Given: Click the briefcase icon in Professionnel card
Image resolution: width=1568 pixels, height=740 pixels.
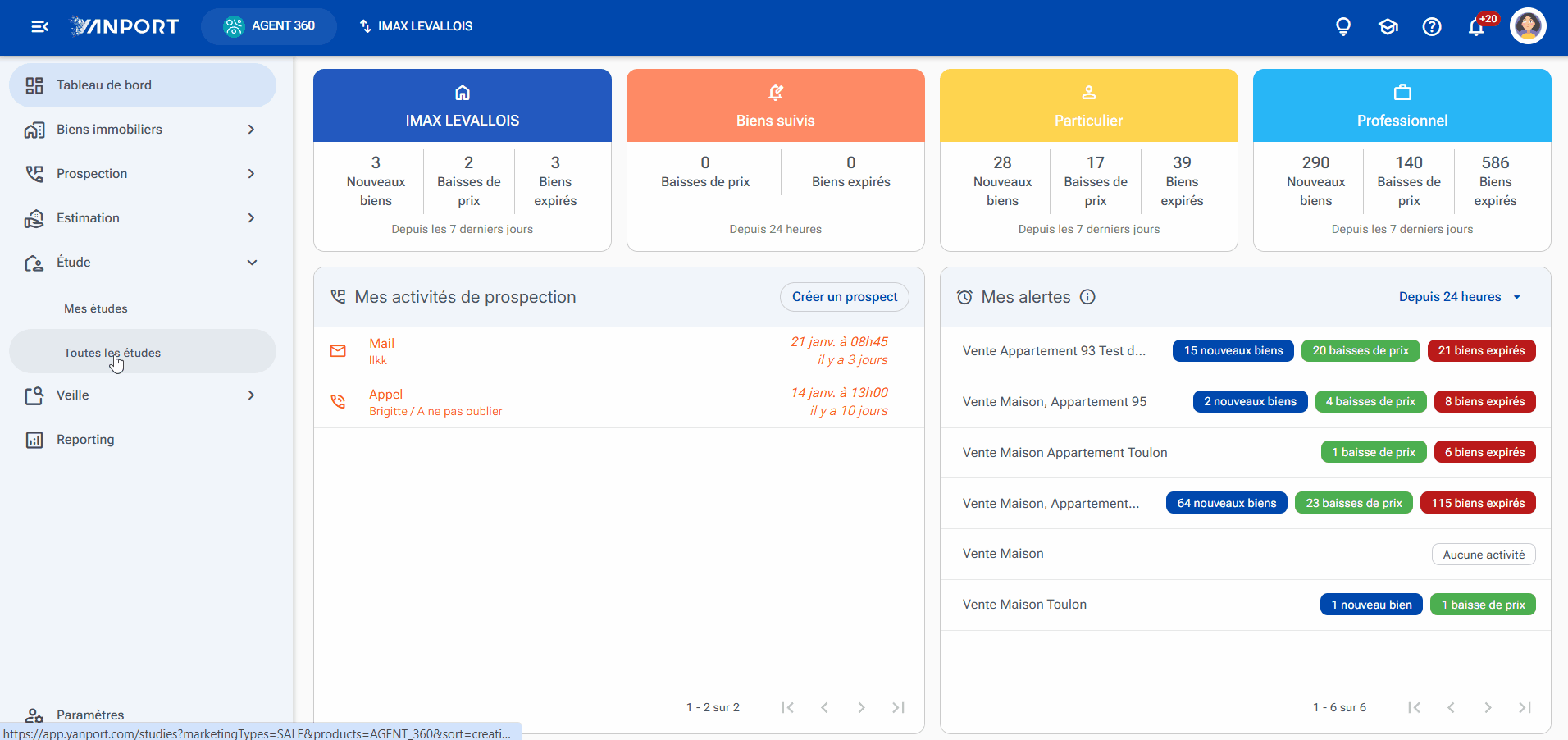Looking at the screenshot, I should point(1402,93).
